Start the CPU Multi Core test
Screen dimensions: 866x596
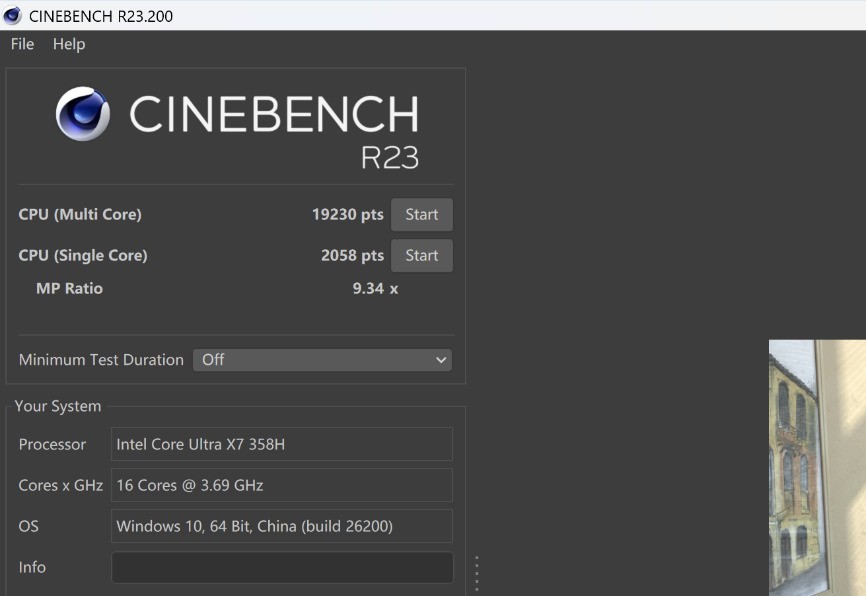pos(421,215)
